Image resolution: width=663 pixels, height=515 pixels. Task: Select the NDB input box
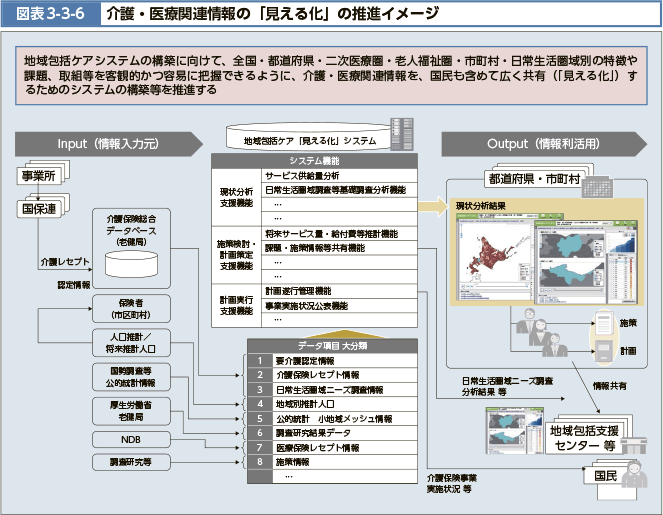pos(129,439)
